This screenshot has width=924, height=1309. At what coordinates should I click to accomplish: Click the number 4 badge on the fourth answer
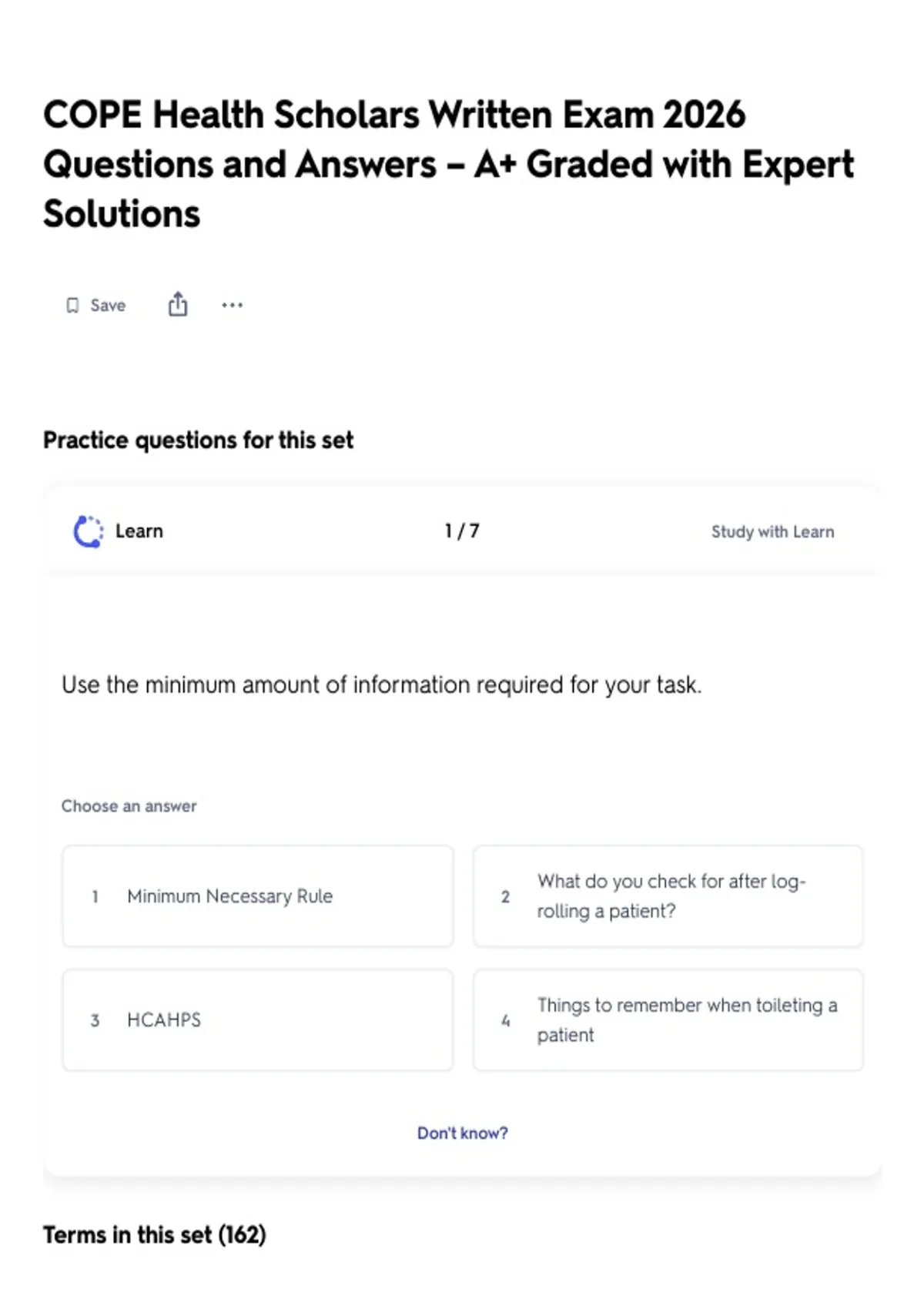pyautogui.click(x=505, y=1021)
